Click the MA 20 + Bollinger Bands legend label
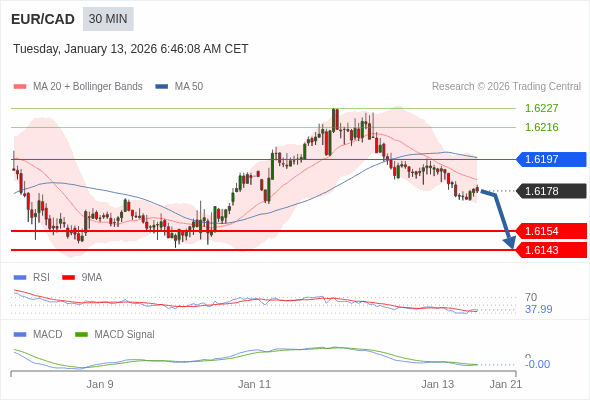The width and height of the screenshot is (590, 400). 88,87
